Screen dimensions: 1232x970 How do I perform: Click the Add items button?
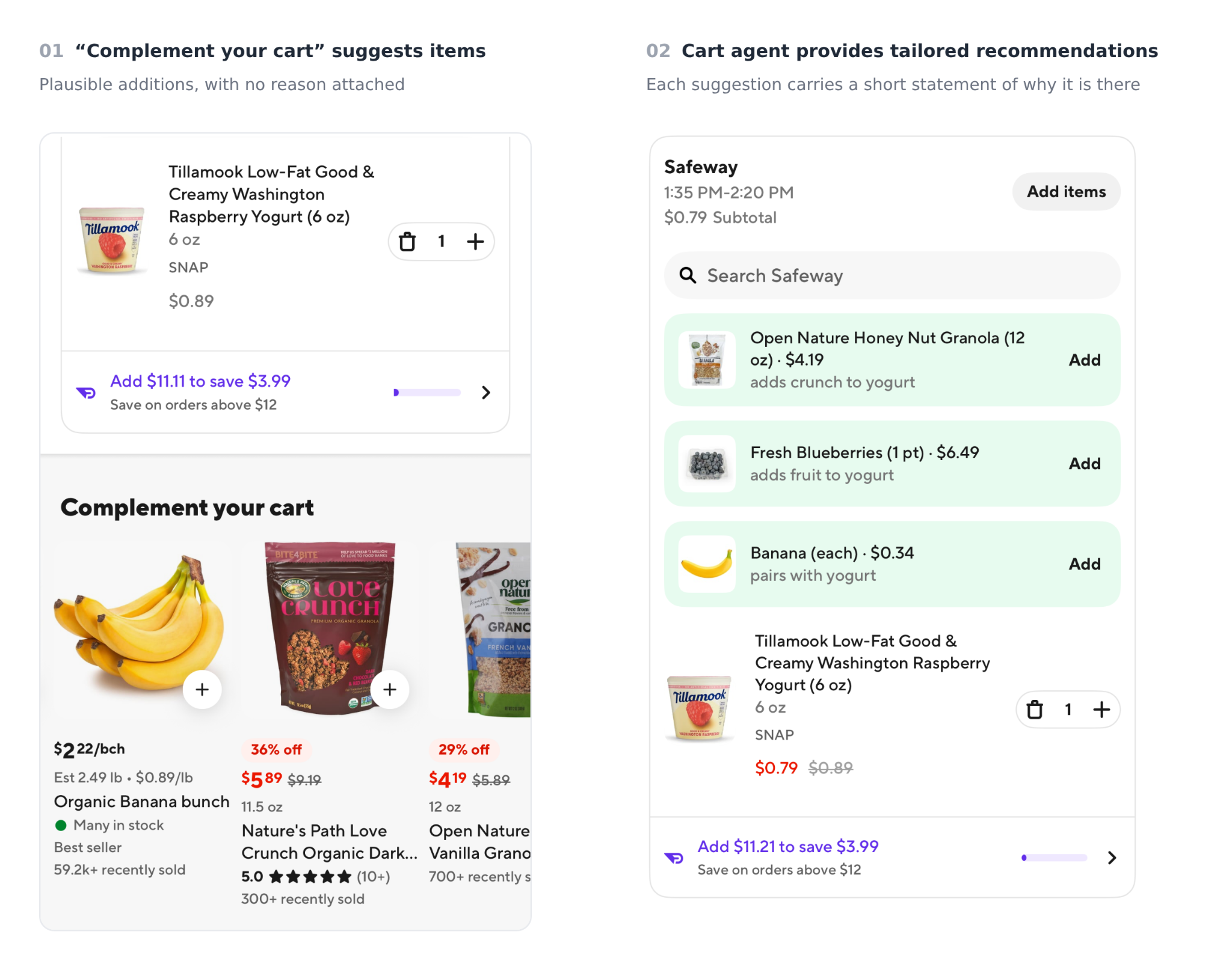1066,192
